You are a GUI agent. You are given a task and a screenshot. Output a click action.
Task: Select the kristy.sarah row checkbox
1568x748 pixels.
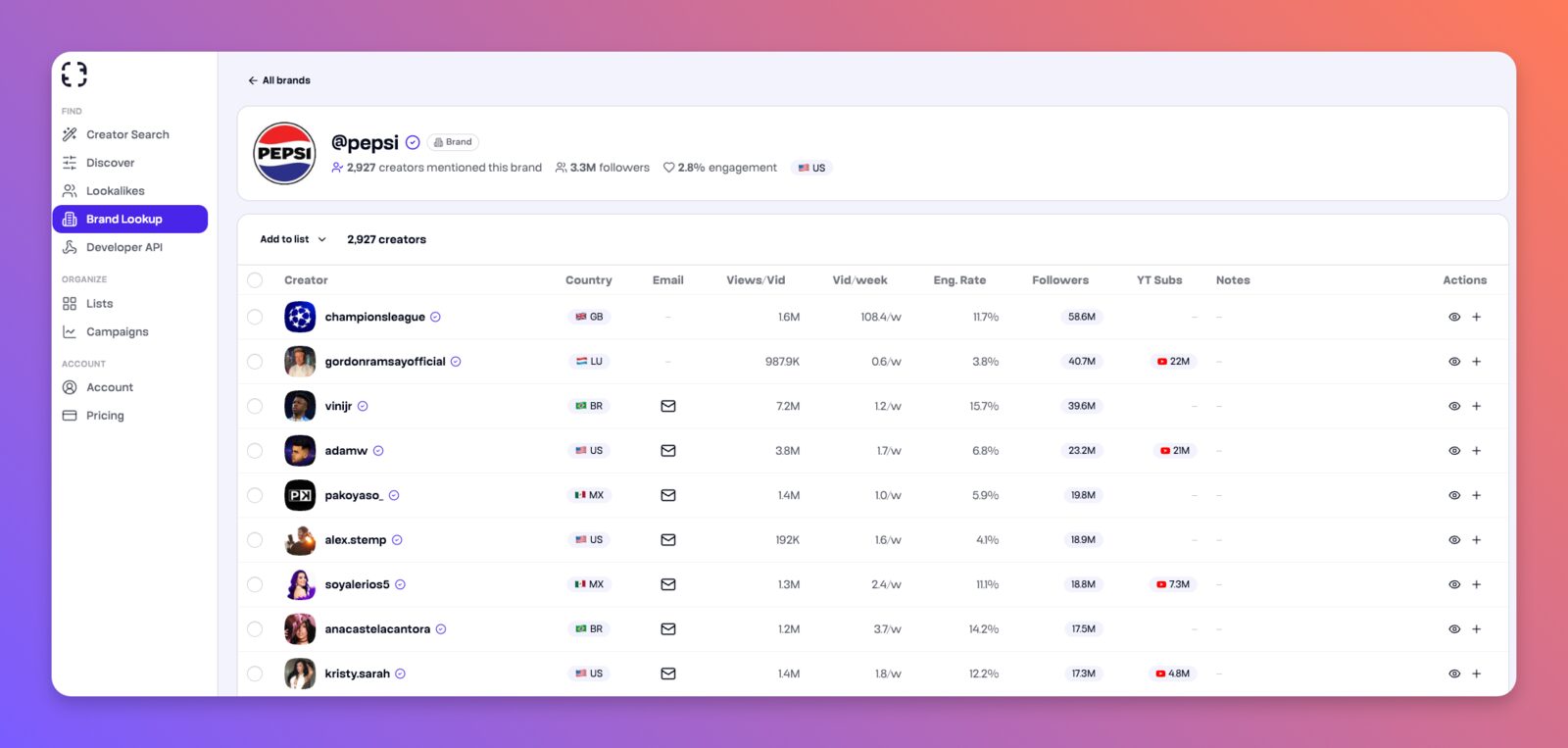coord(255,673)
